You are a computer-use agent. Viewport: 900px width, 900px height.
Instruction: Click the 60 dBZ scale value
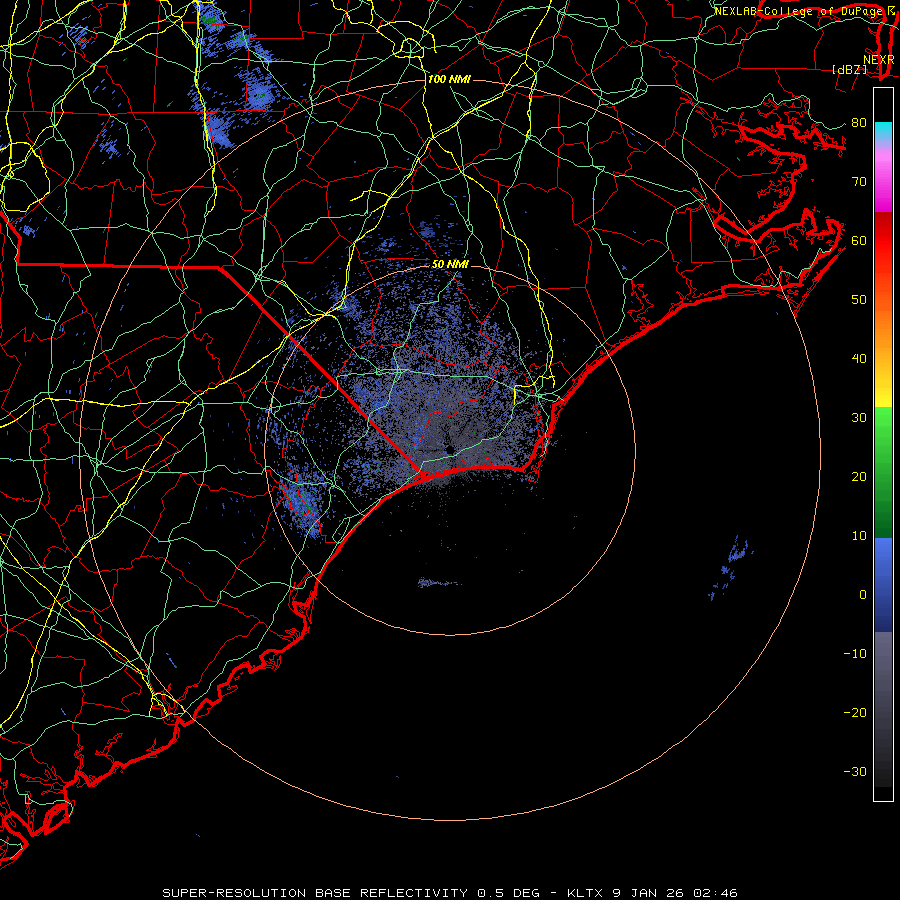[x=859, y=240]
